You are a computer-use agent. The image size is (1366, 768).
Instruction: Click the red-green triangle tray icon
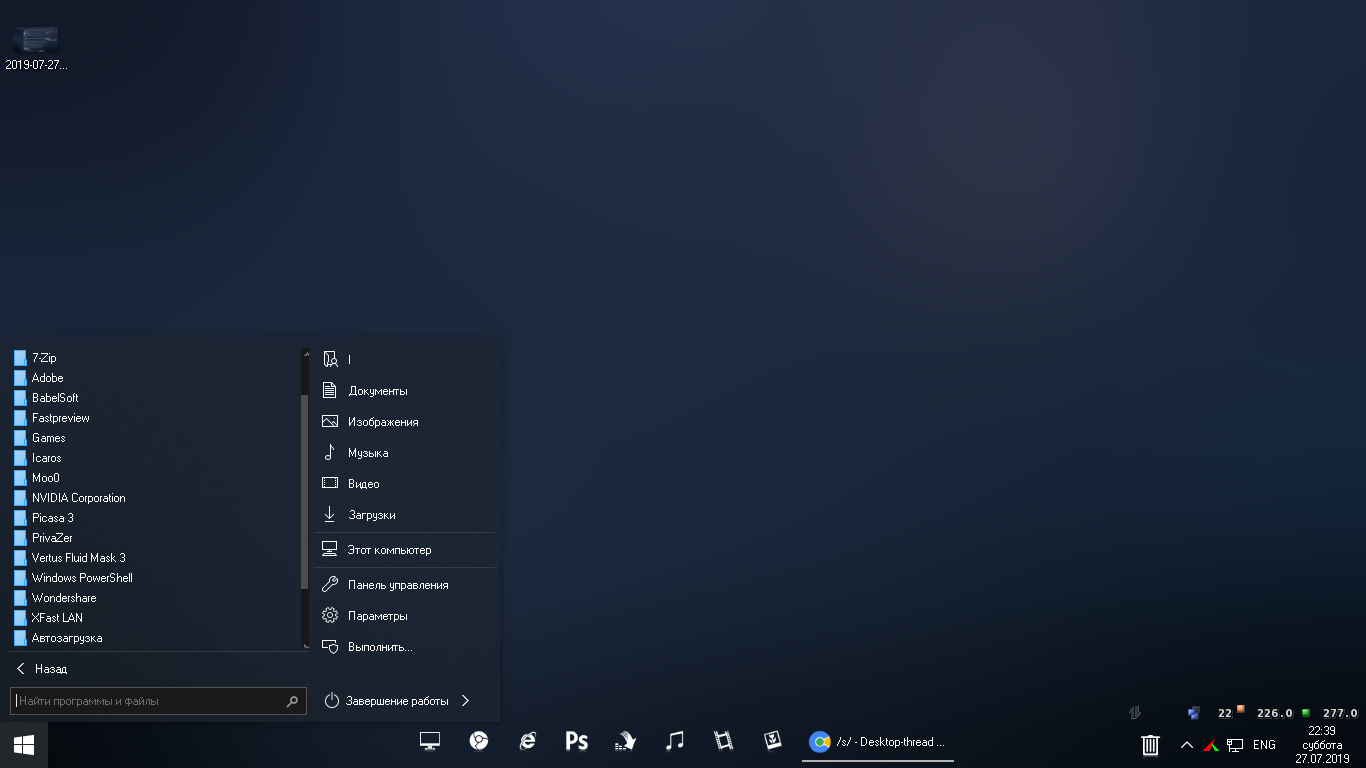click(1211, 745)
